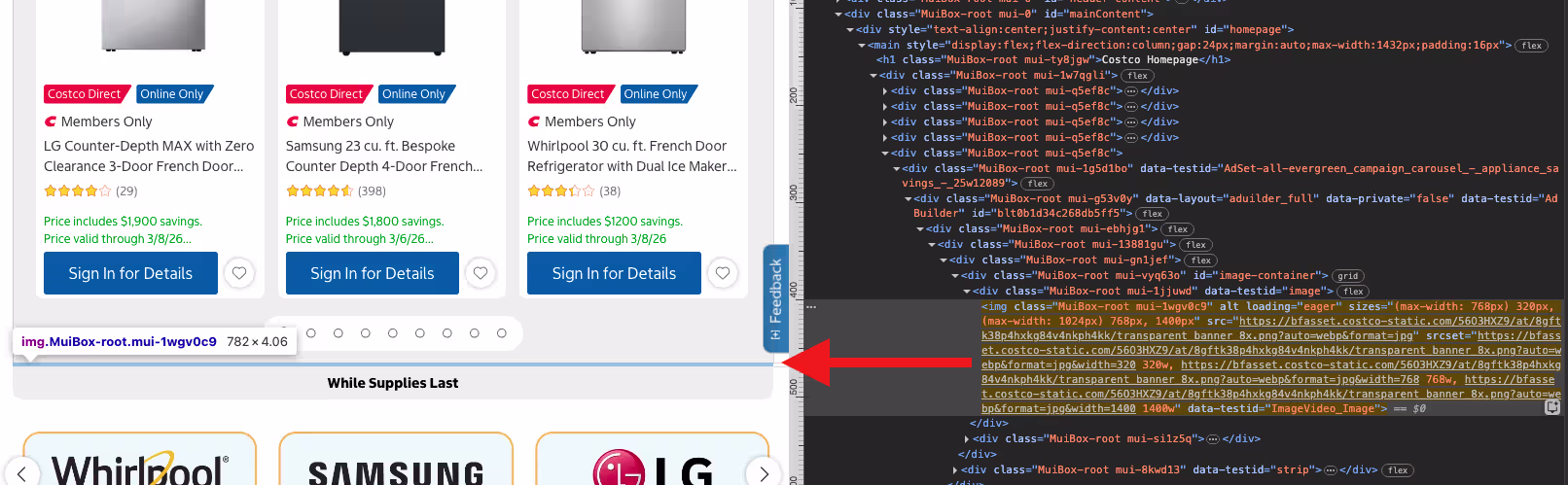Favorite the Whirlpool French Door refrigerator
The height and width of the screenshot is (485, 1568).
723,273
